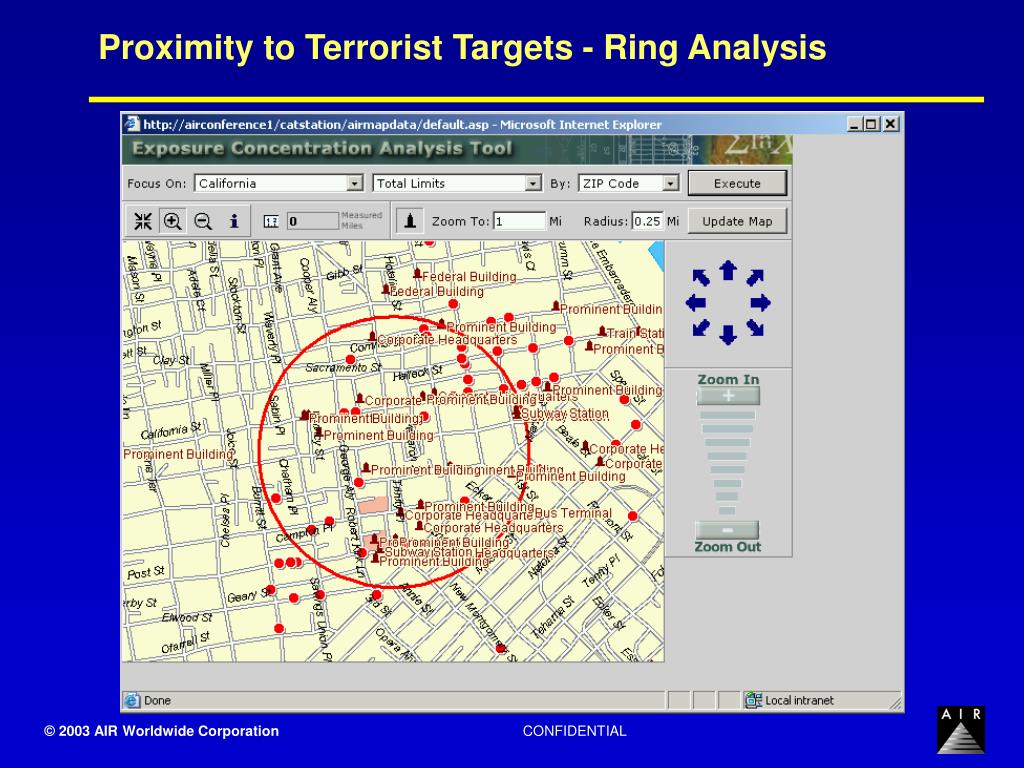Viewport: 1024px width, 768px height.
Task: Click the Zoom To miles input field
Action: click(x=519, y=221)
